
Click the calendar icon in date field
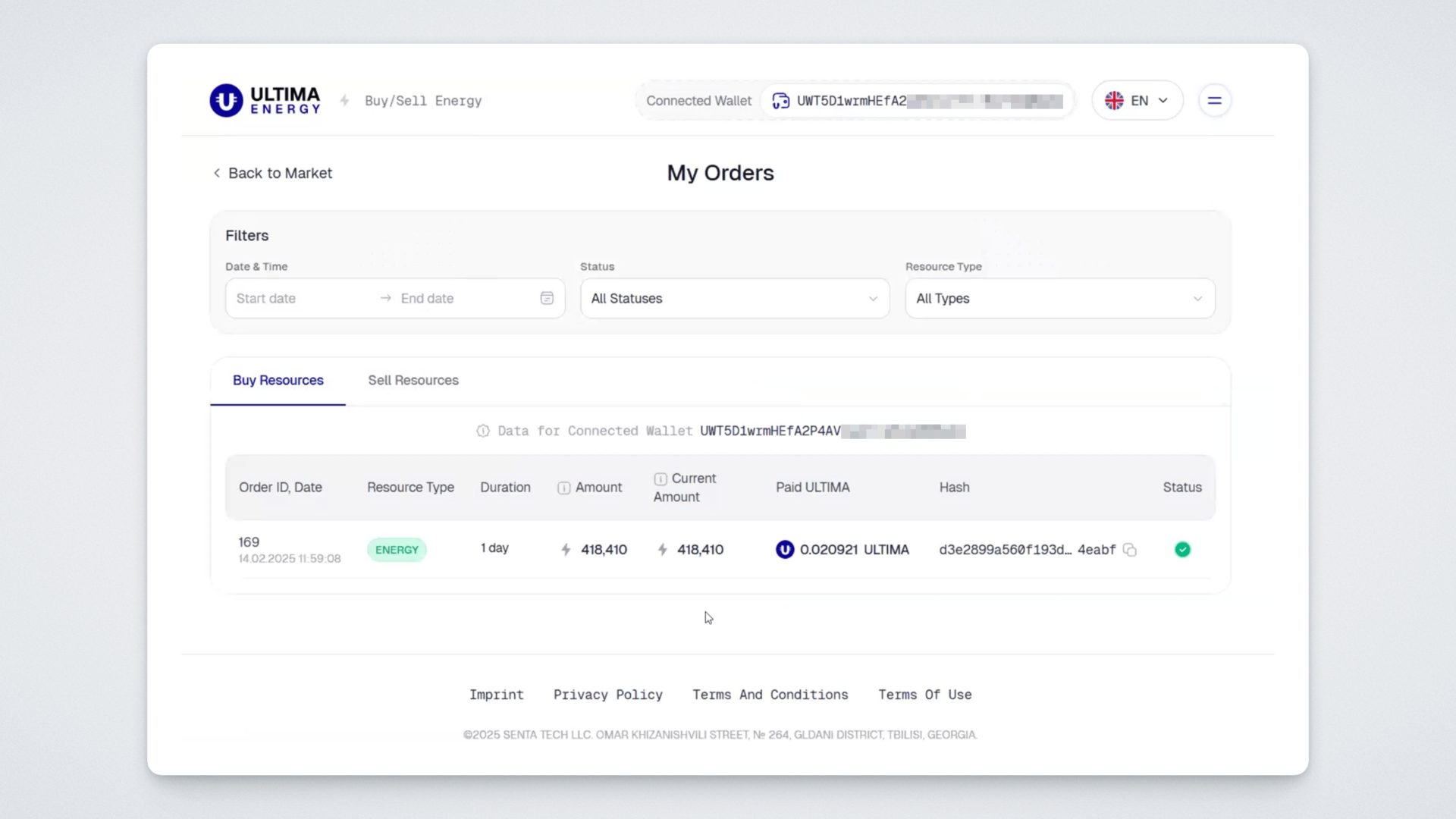point(547,298)
